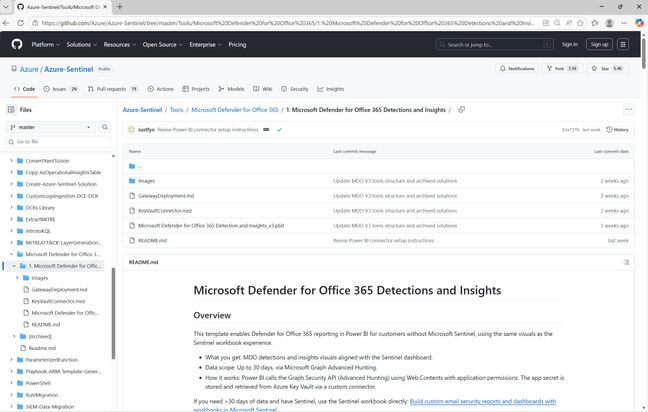Open Microsoft Defender for Office 365 breadcrumb
Screen dimensions: 648x412
click(x=235, y=110)
